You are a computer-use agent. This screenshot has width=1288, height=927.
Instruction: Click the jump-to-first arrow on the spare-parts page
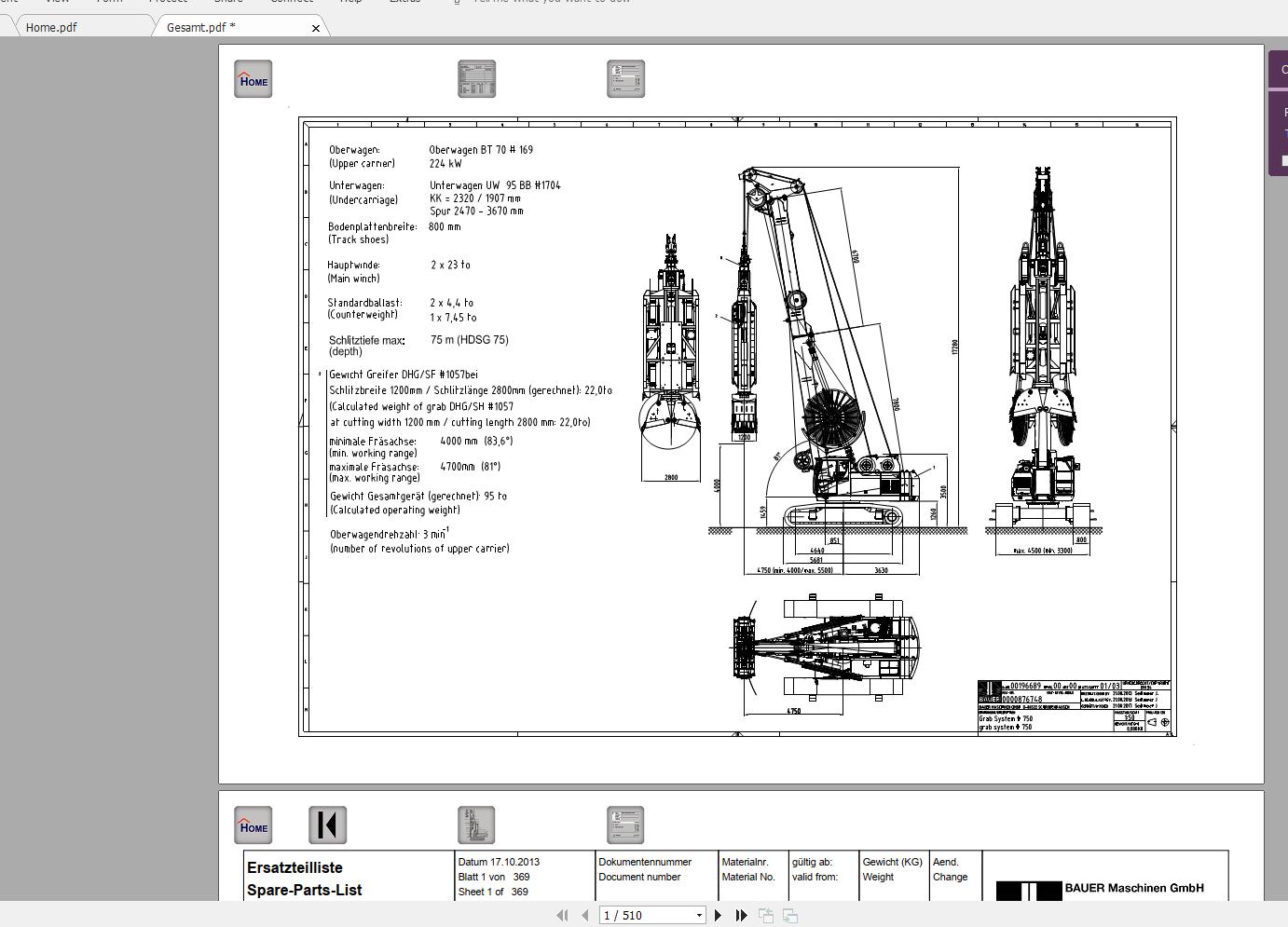327,825
